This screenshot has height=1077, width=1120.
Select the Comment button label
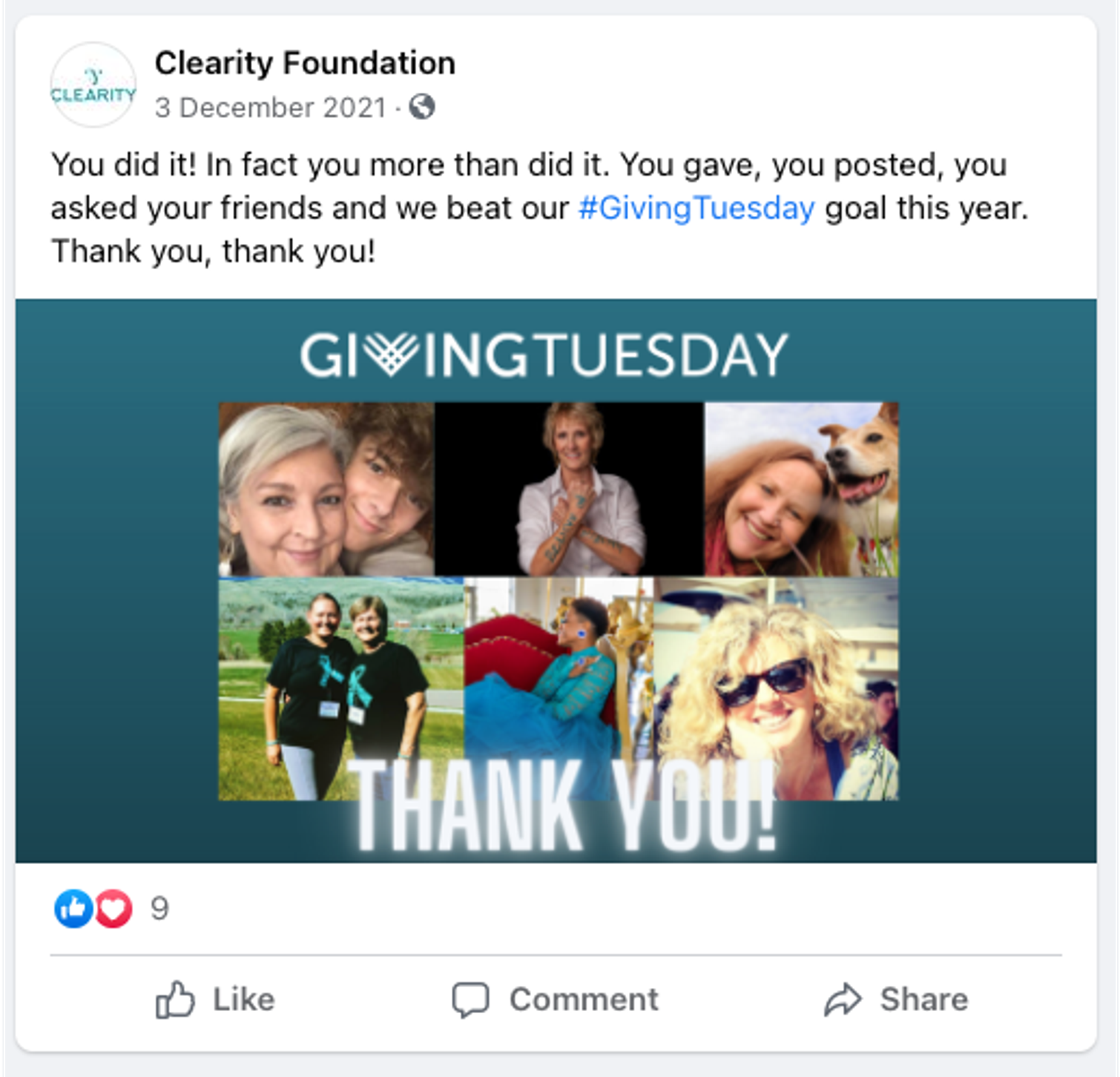click(584, 999)
